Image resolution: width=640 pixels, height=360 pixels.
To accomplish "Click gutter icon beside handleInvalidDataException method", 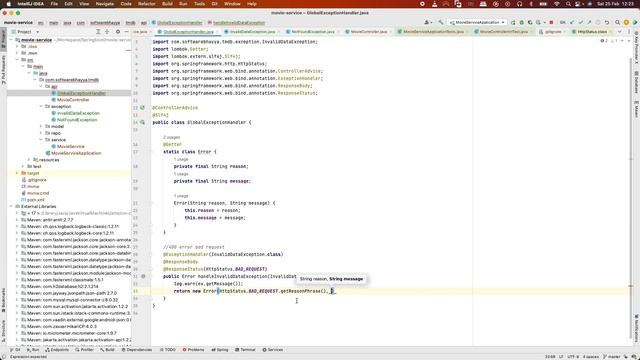I will [143, 276].
